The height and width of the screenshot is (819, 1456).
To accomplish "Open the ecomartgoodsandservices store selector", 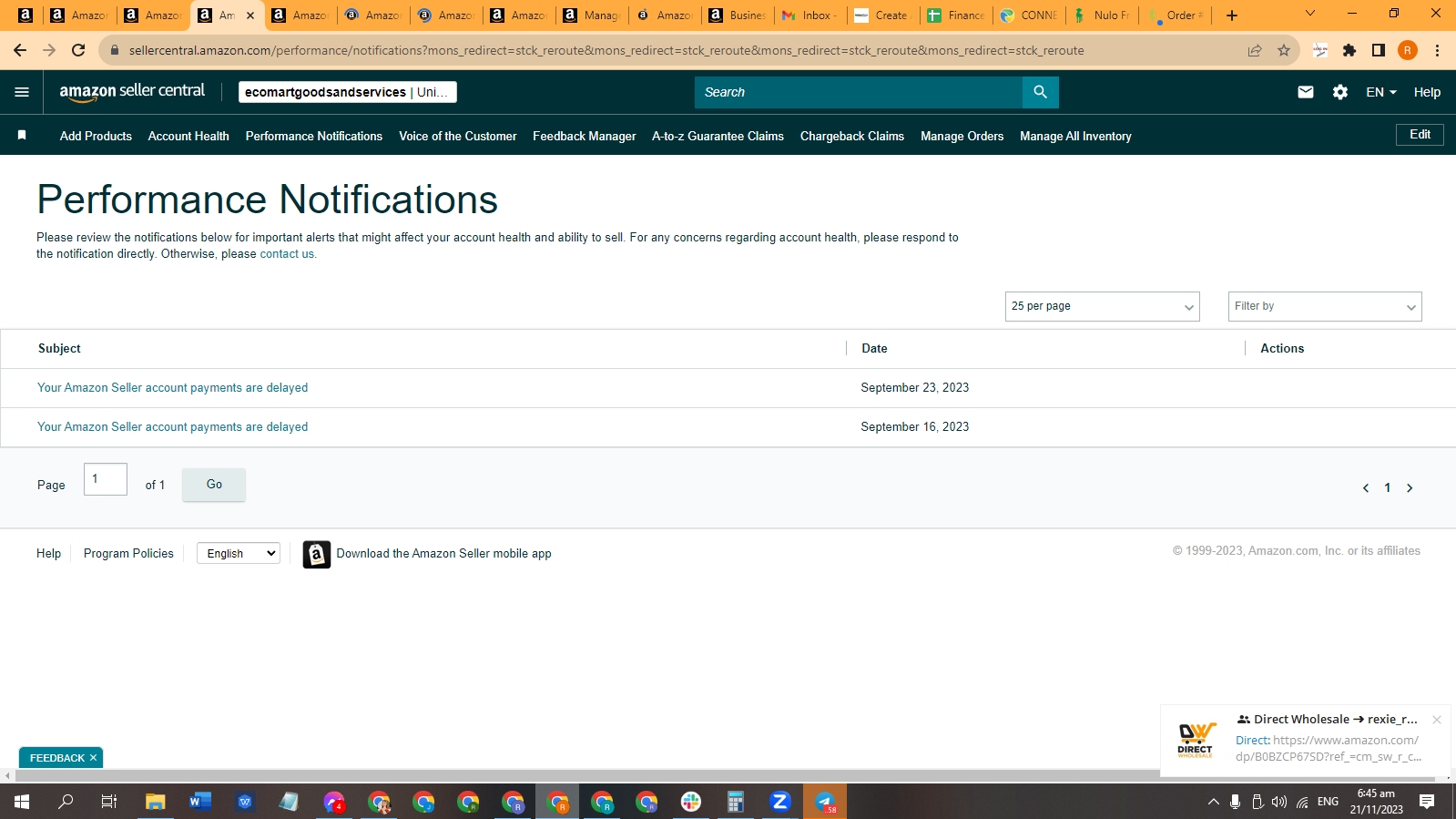I will tap(347, 92).
